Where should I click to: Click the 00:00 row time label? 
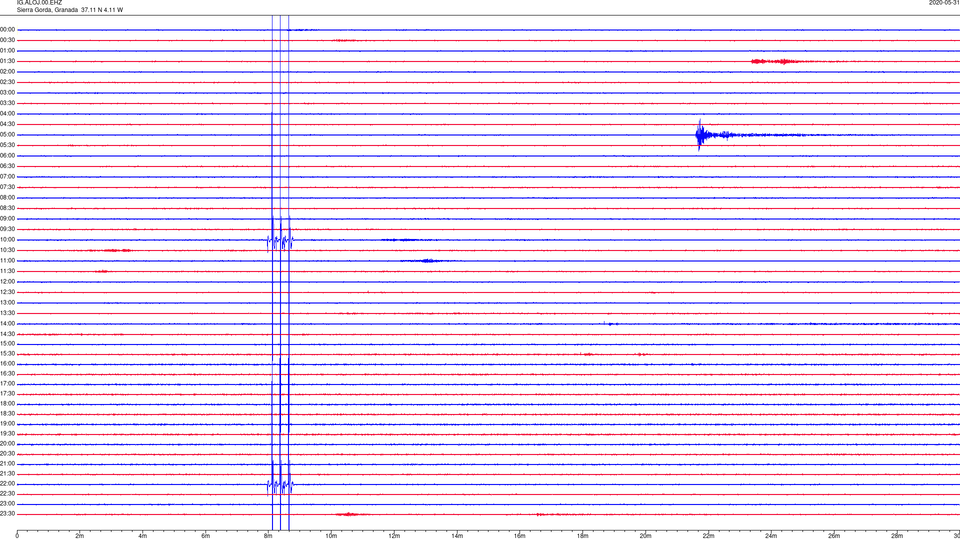7,29
